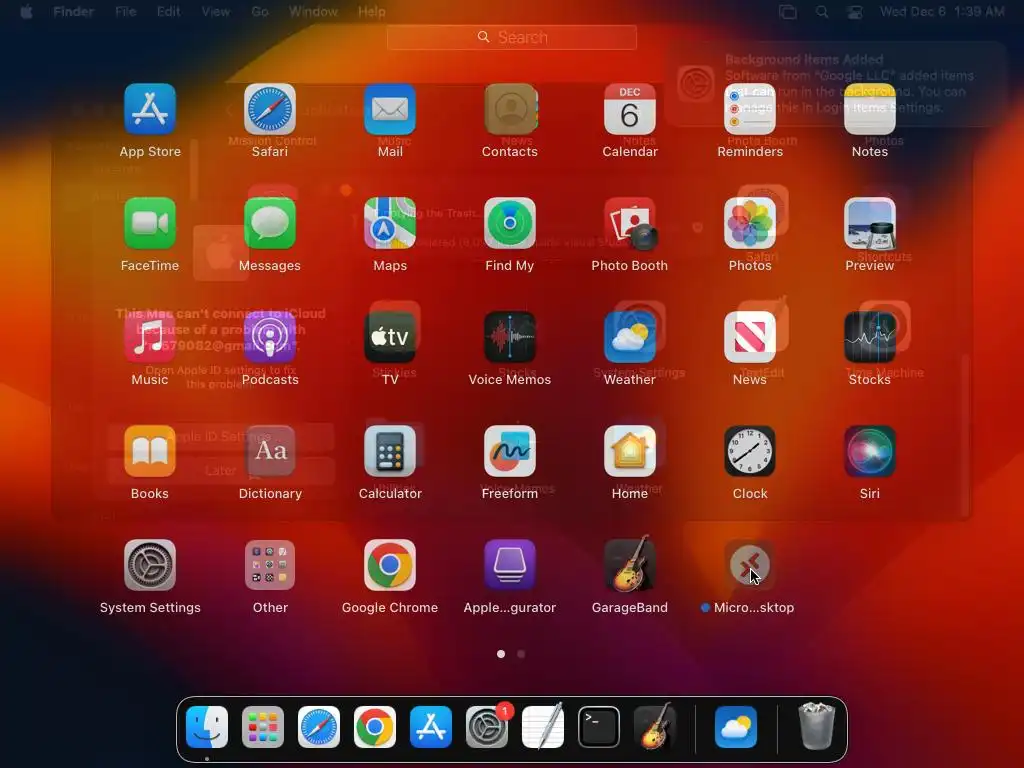Open Microsoft Remote Desktop app
The width and height of the screenshot is (1024, 768).
pyautogui.click(x=750, y=565)
